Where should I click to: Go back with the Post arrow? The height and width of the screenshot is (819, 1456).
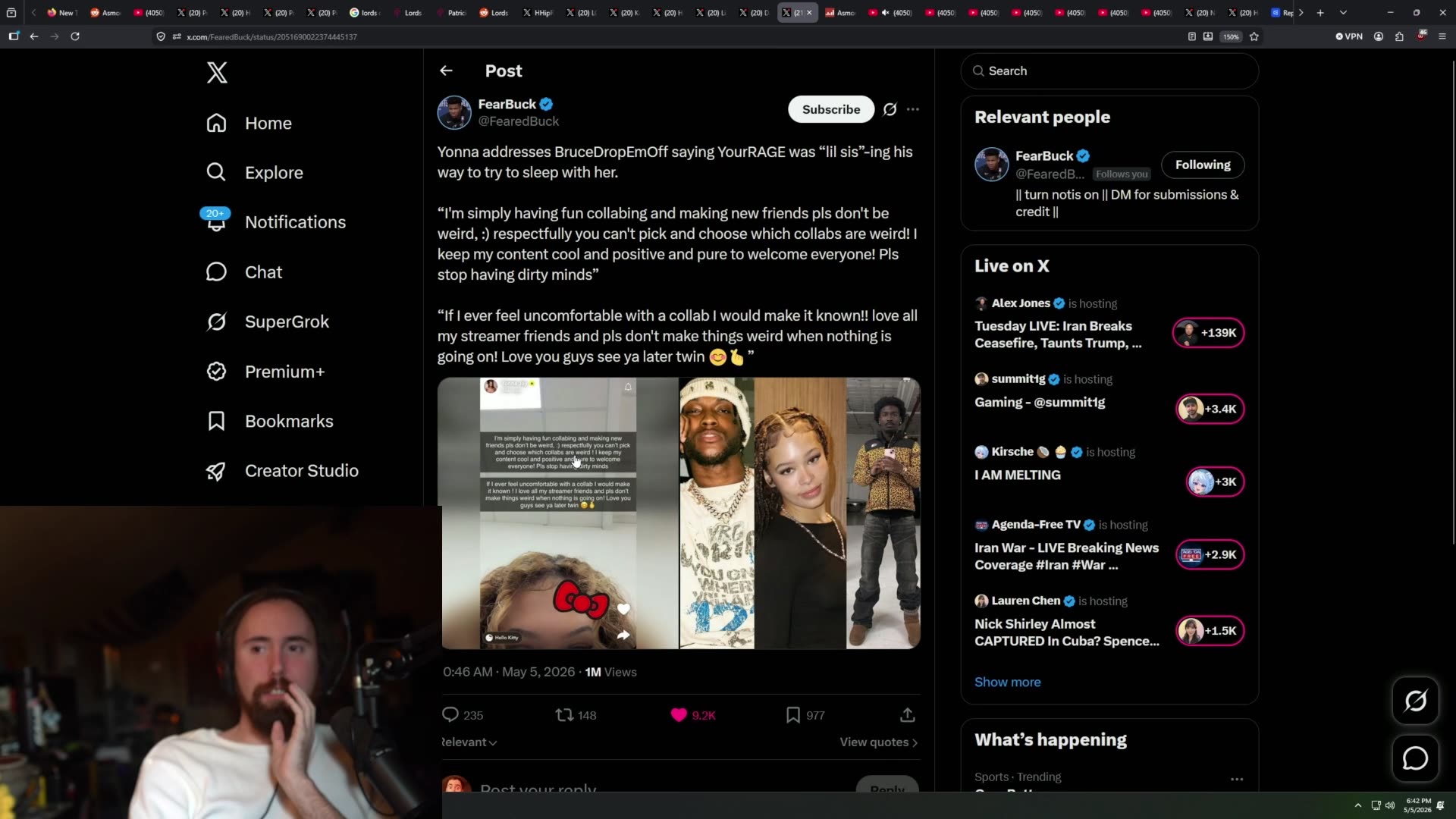point(446,71)
